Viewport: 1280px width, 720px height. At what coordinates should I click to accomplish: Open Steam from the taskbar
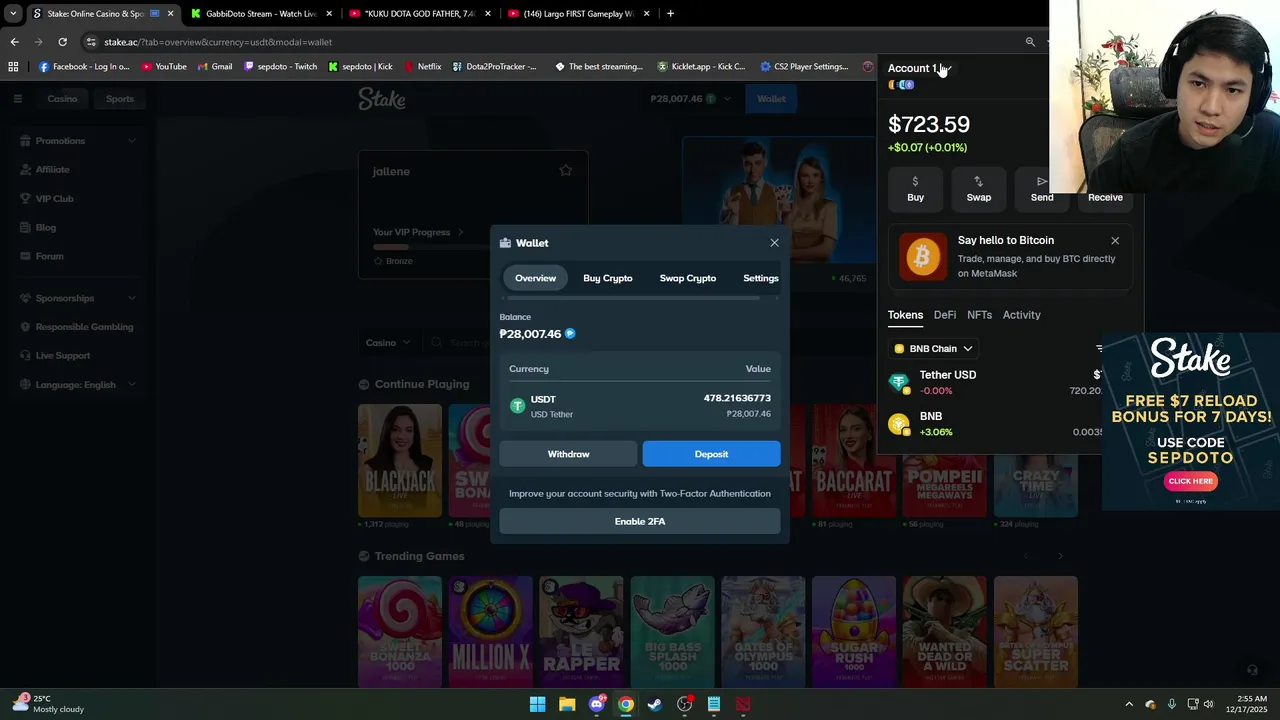point(655,704)
